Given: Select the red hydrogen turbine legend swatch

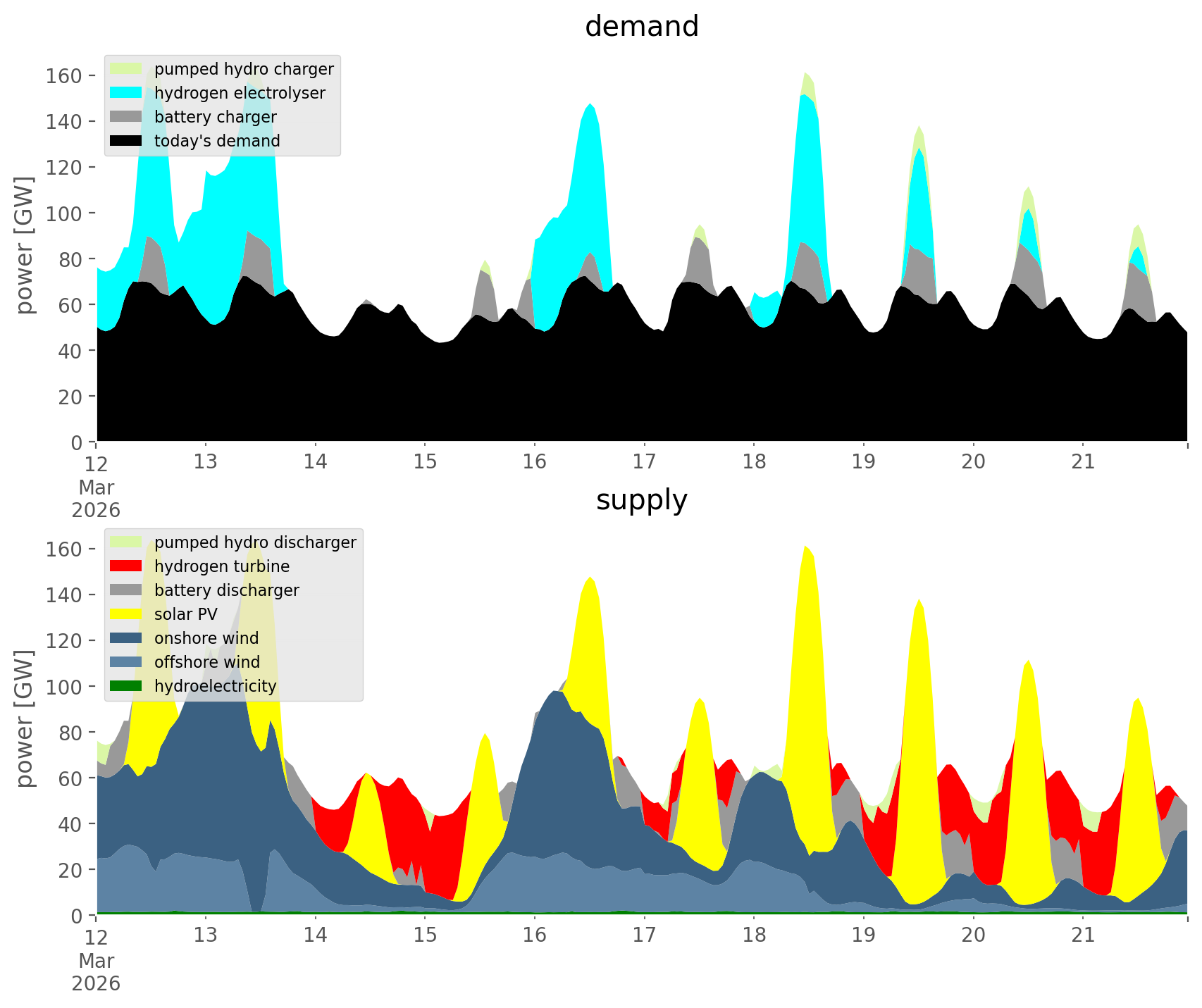Looking at the screenshot, I should 127,566.
